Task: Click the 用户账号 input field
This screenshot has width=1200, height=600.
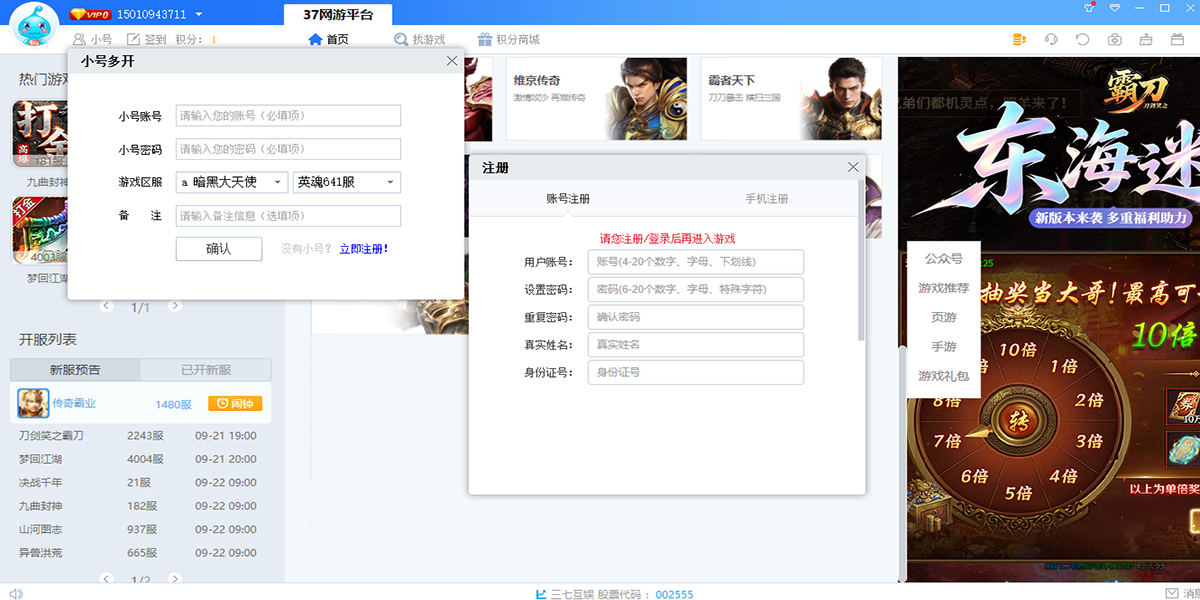Action: tap(695, 262)
